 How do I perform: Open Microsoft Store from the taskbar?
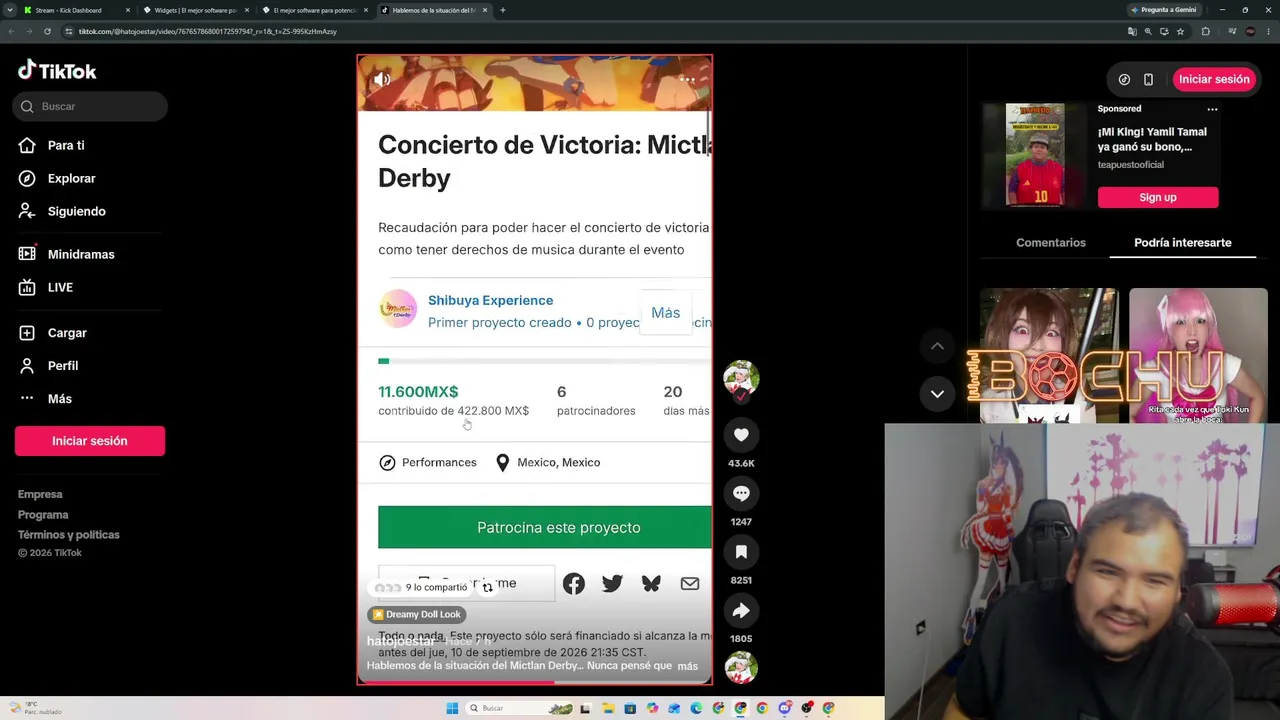[630, 708]
